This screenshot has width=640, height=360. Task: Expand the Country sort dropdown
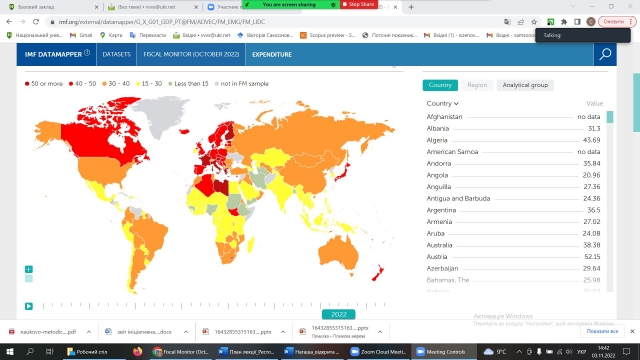tap(442, 104)
